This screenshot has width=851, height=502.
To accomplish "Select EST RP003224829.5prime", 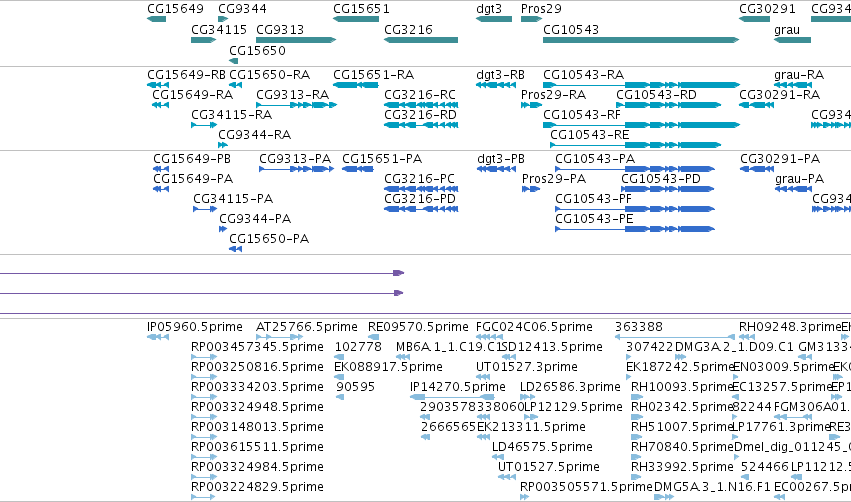I will pyautogui.click(x=257, y=487).
